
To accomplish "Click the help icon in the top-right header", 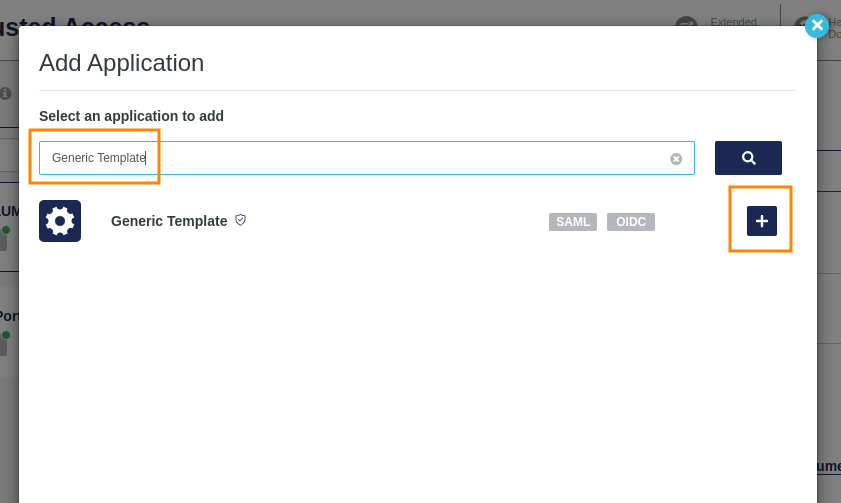I will [800, 23].
